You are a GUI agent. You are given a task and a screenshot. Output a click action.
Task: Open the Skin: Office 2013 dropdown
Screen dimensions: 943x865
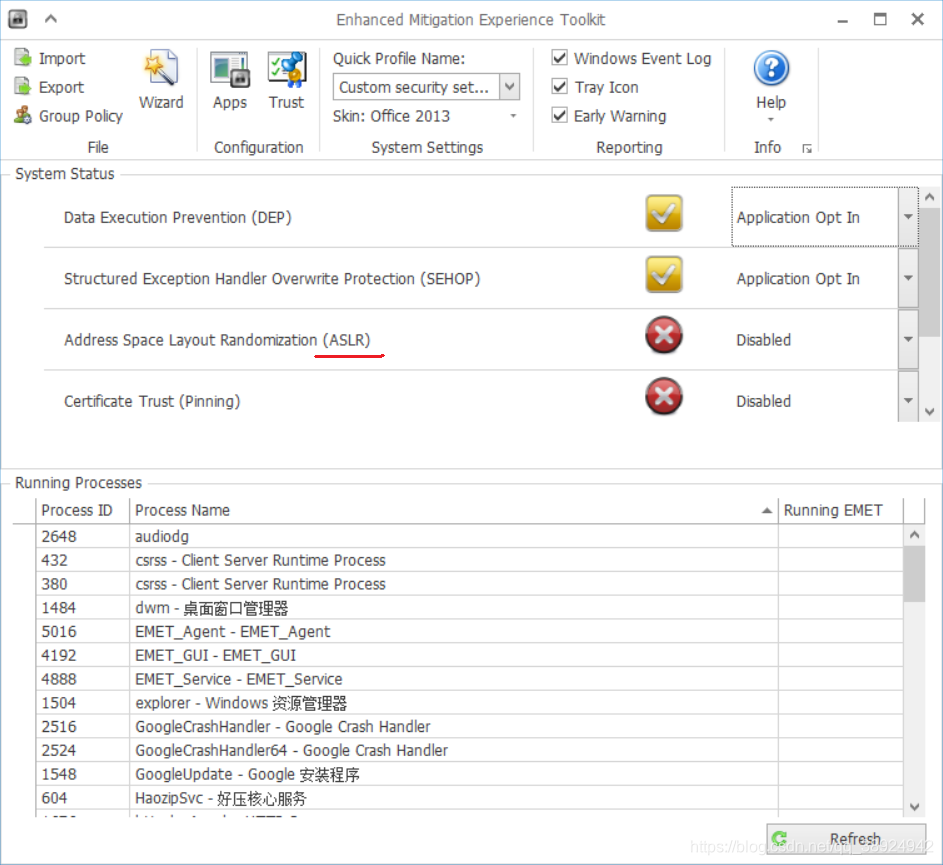(x=513, y=115)
